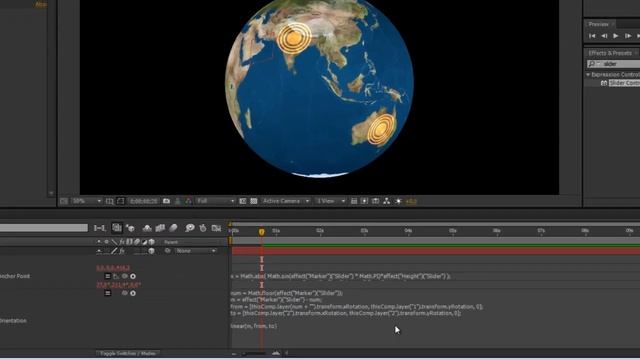
Task: Click the Hide Shy Layers icon
Action: pos(147,228)
